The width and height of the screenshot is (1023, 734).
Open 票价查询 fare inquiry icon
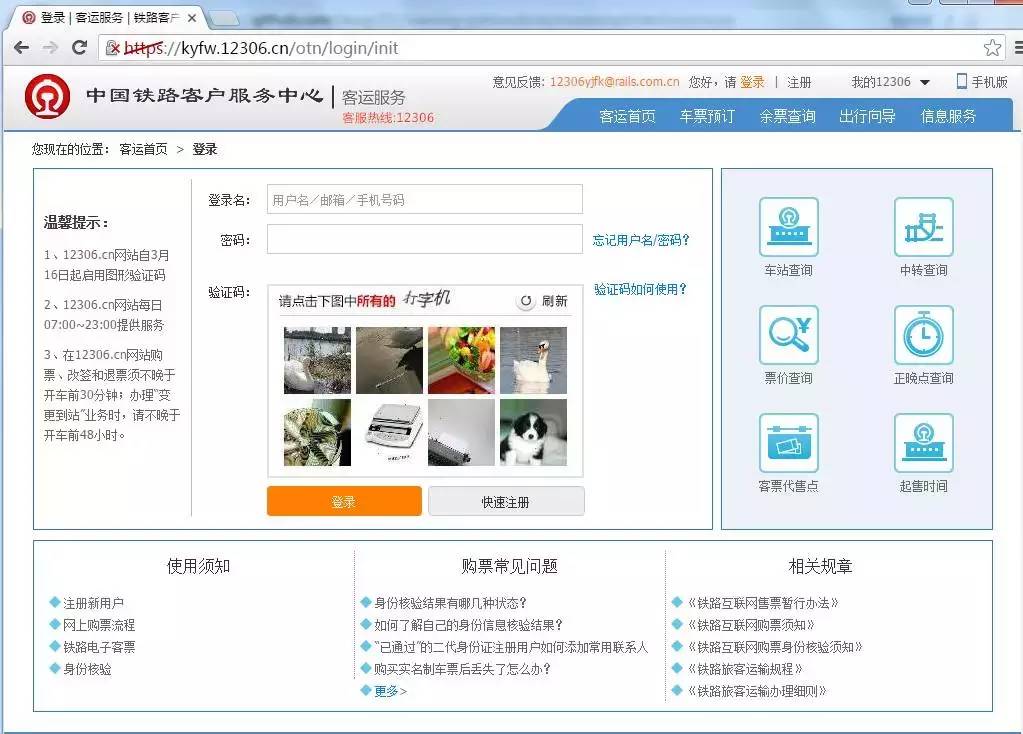788,335
